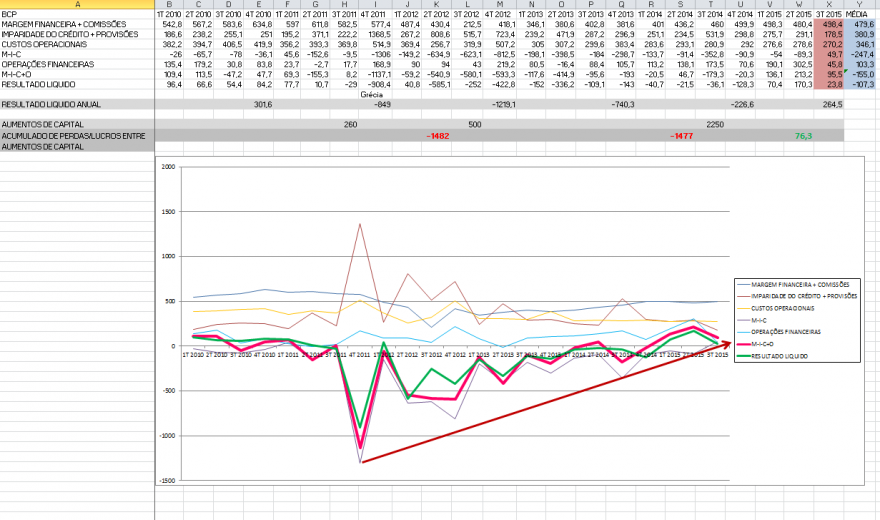Click chart y-axis label 2000
This screenshot has height=520, width=880.
click(x=168, y=167)
